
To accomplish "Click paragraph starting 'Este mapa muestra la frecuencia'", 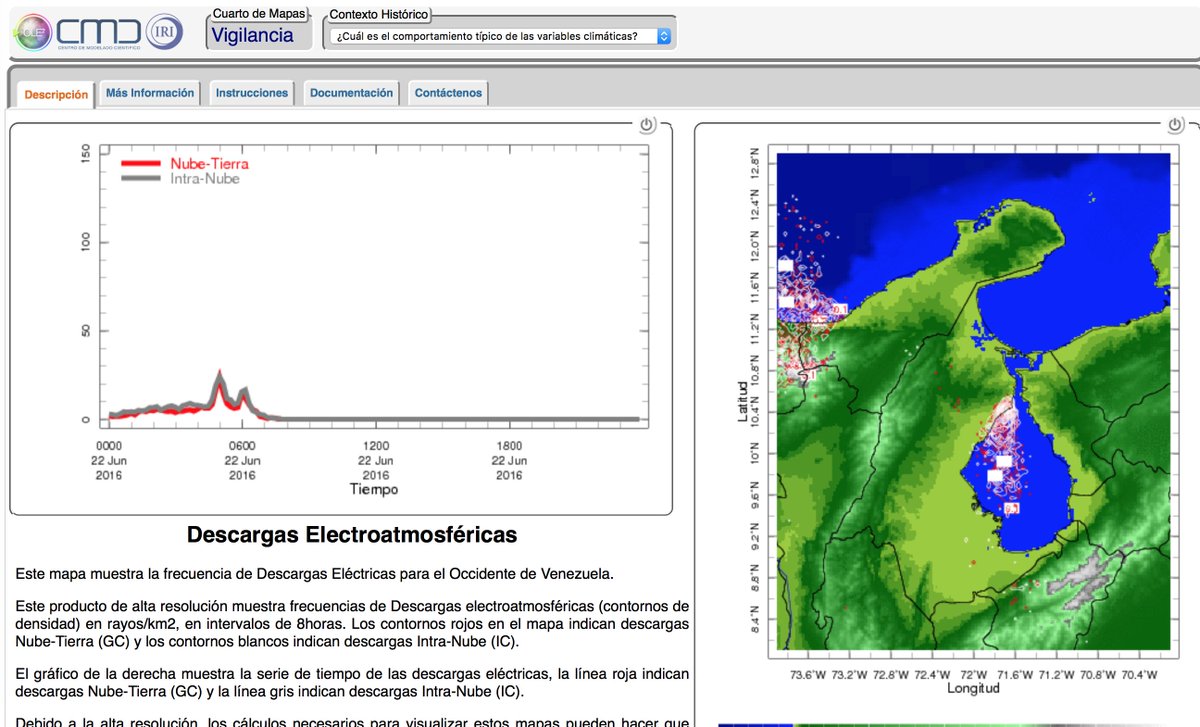I will 314,574.
